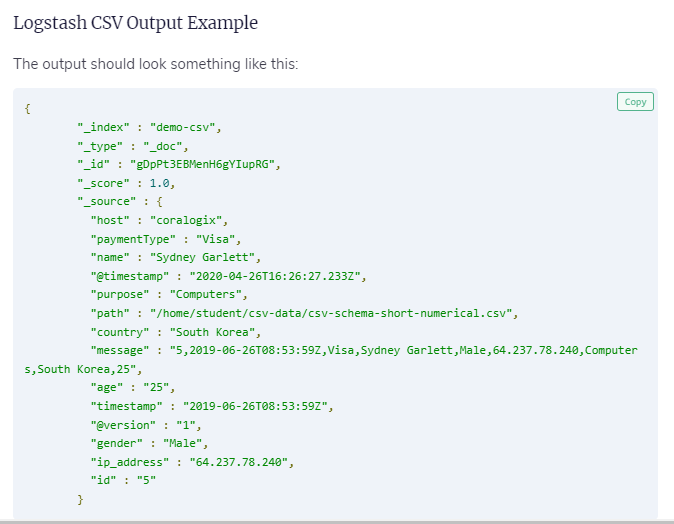Click the "South Korea" country value
Image resolution: width=674 pixels, height=524 pixels.
(216, 331)
